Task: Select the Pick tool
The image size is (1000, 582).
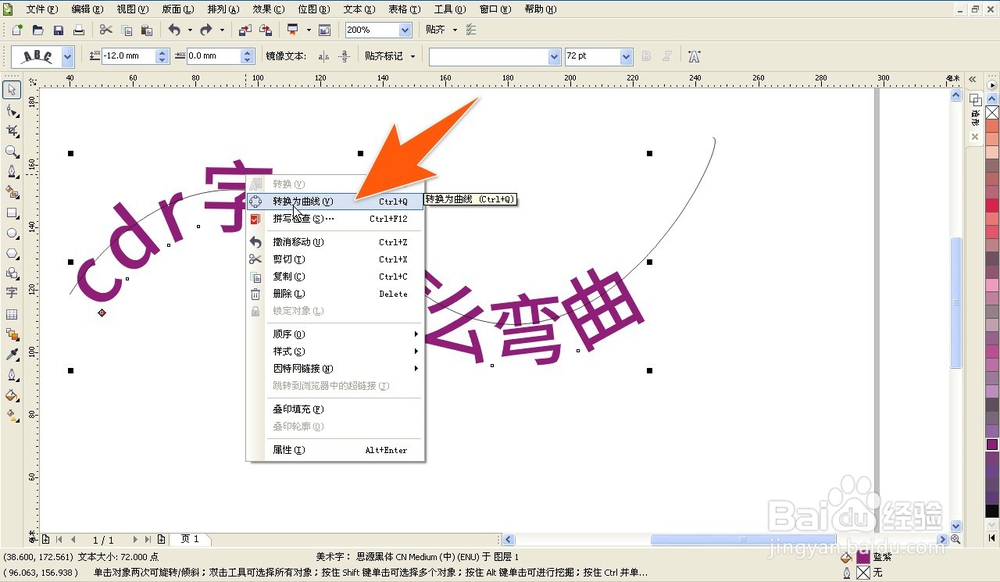Action: coord(13,90)
